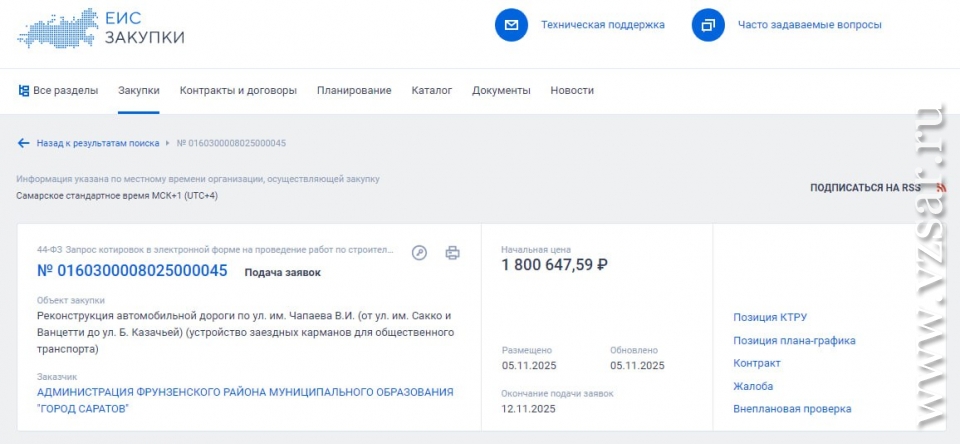The image size is (960, 444).
Task: Select the Планирование menu item
Action: [x=354, y=91]
